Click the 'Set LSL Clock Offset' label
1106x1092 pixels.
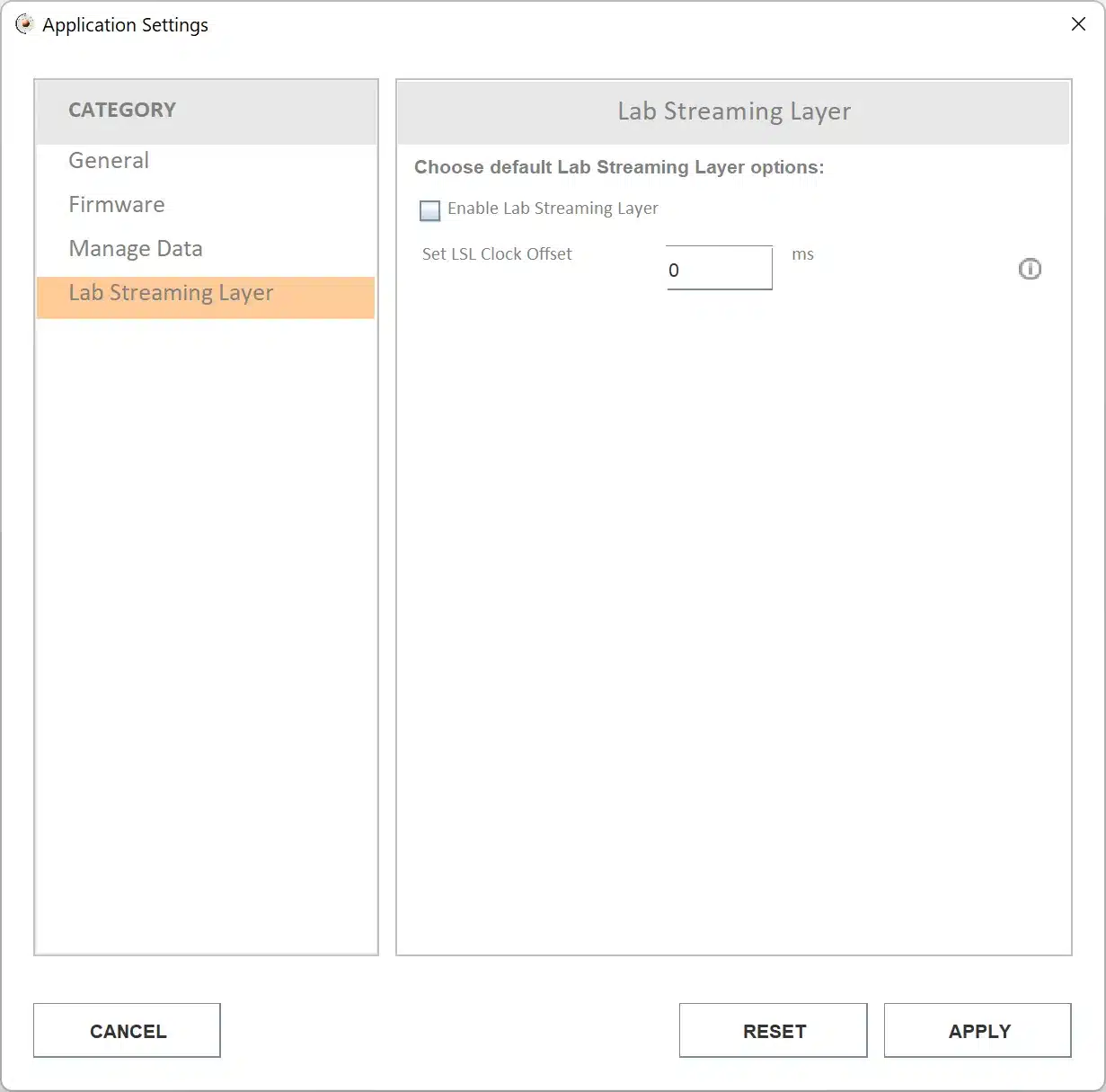(497, 254)
